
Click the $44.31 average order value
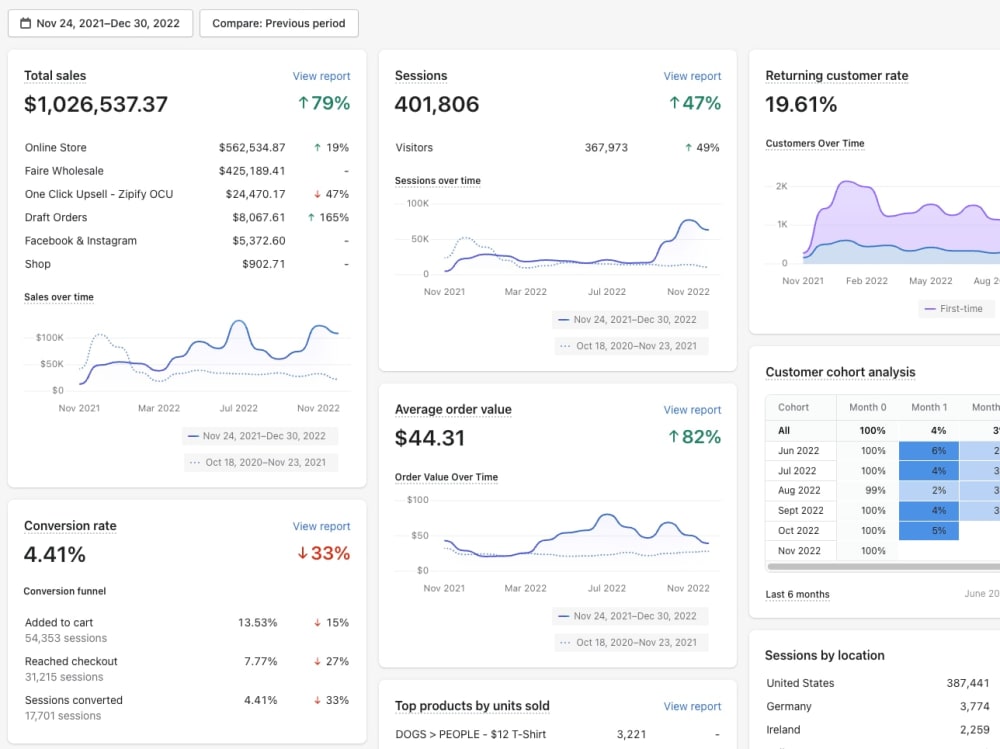point(430,438)
